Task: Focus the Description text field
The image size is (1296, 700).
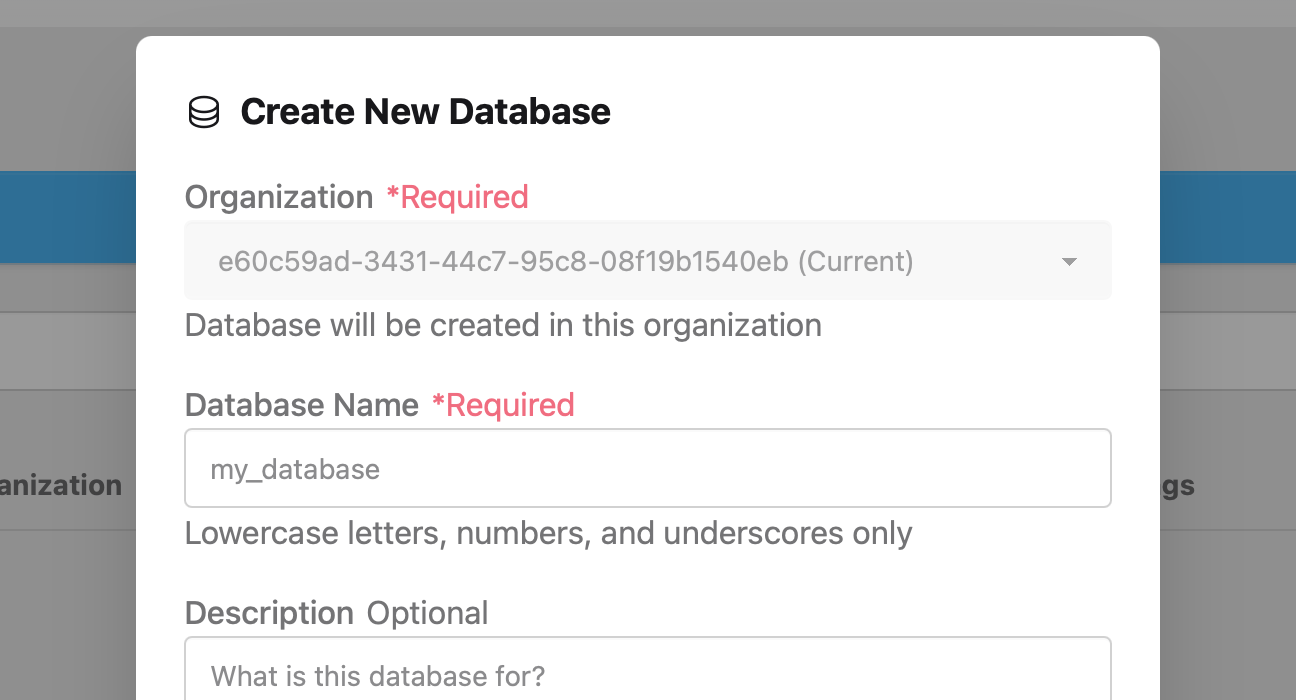Action: pos(648,668)
